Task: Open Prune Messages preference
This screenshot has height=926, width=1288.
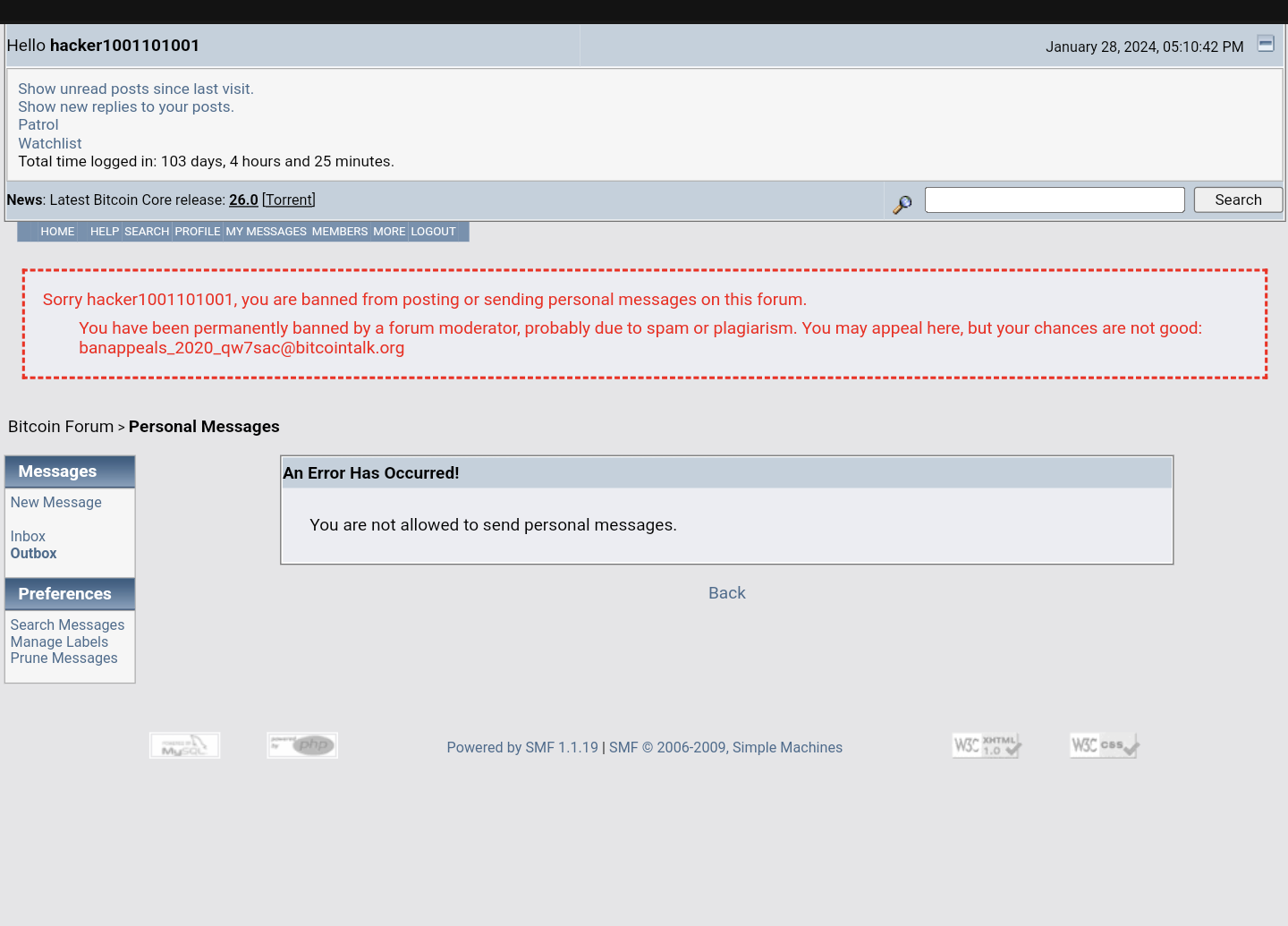Action: click(64, 658)
